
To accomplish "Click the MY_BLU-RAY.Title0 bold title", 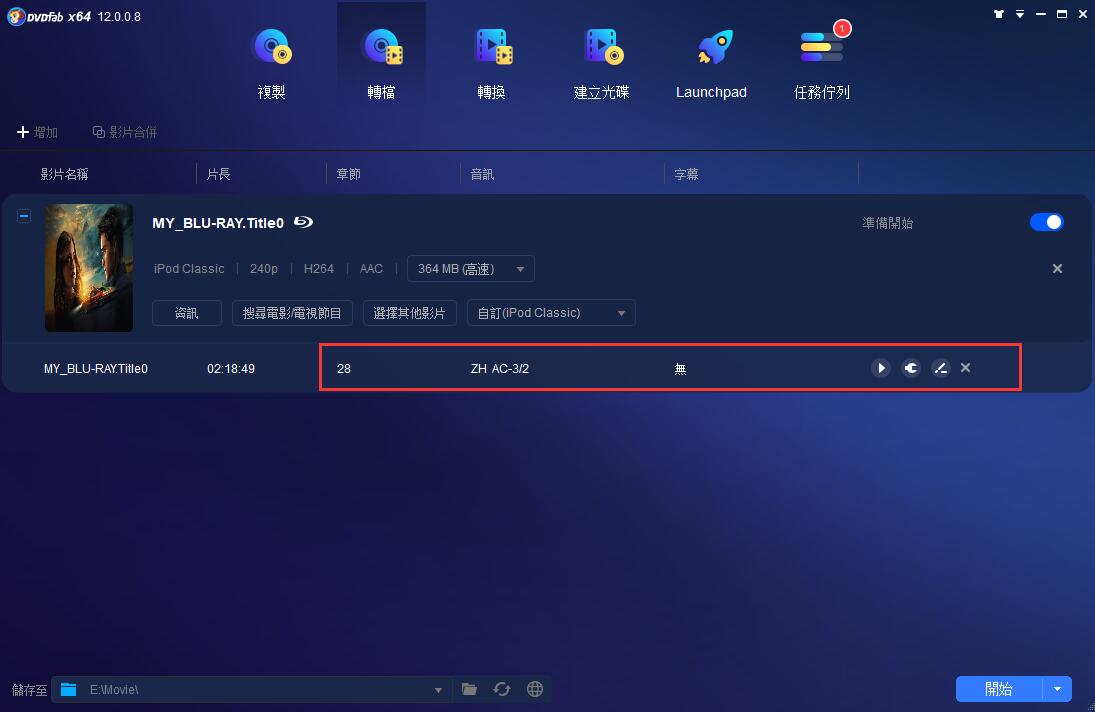I will [x=218, y=223].
